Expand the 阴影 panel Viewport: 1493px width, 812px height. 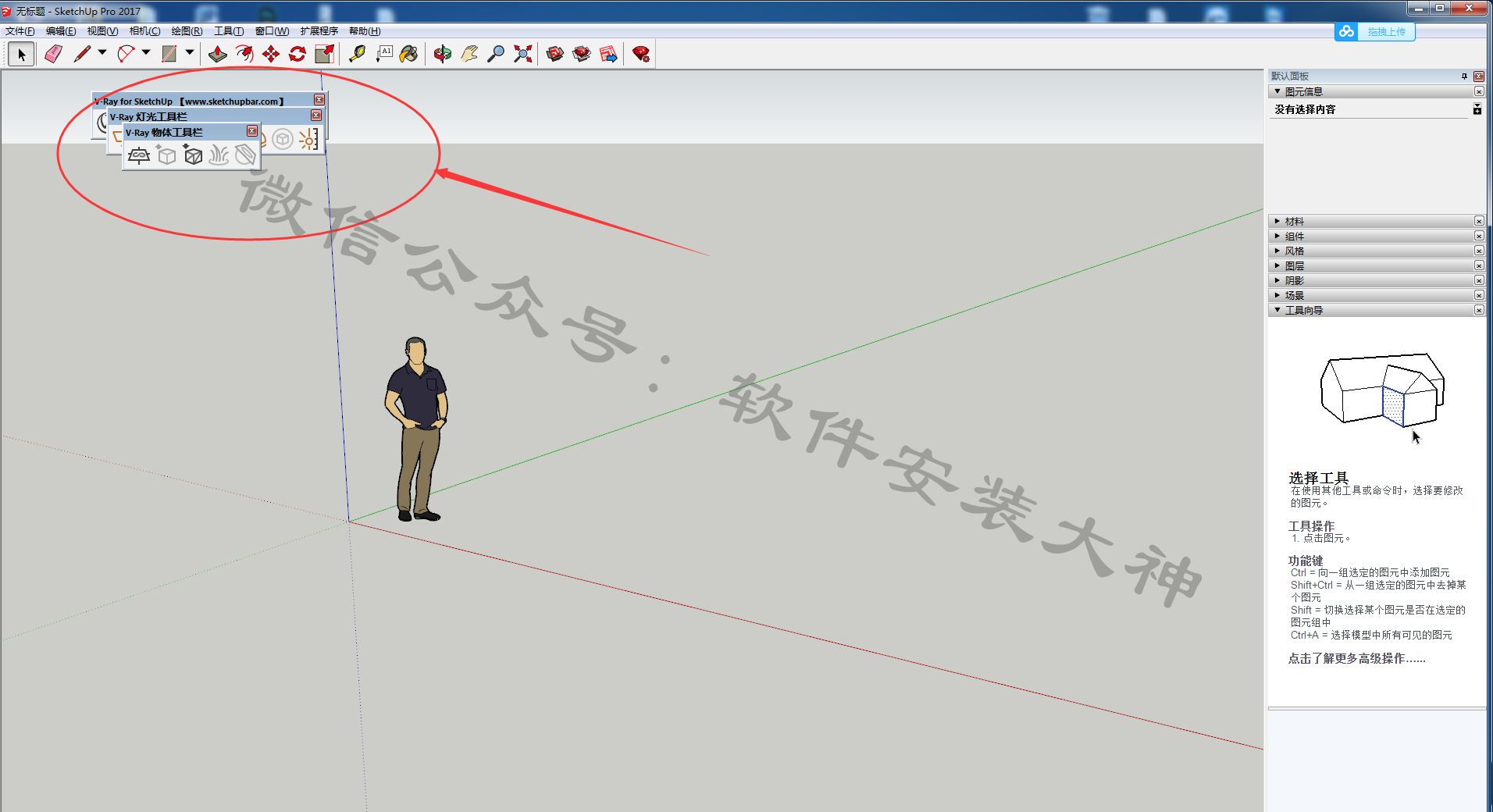[1278, 280]
